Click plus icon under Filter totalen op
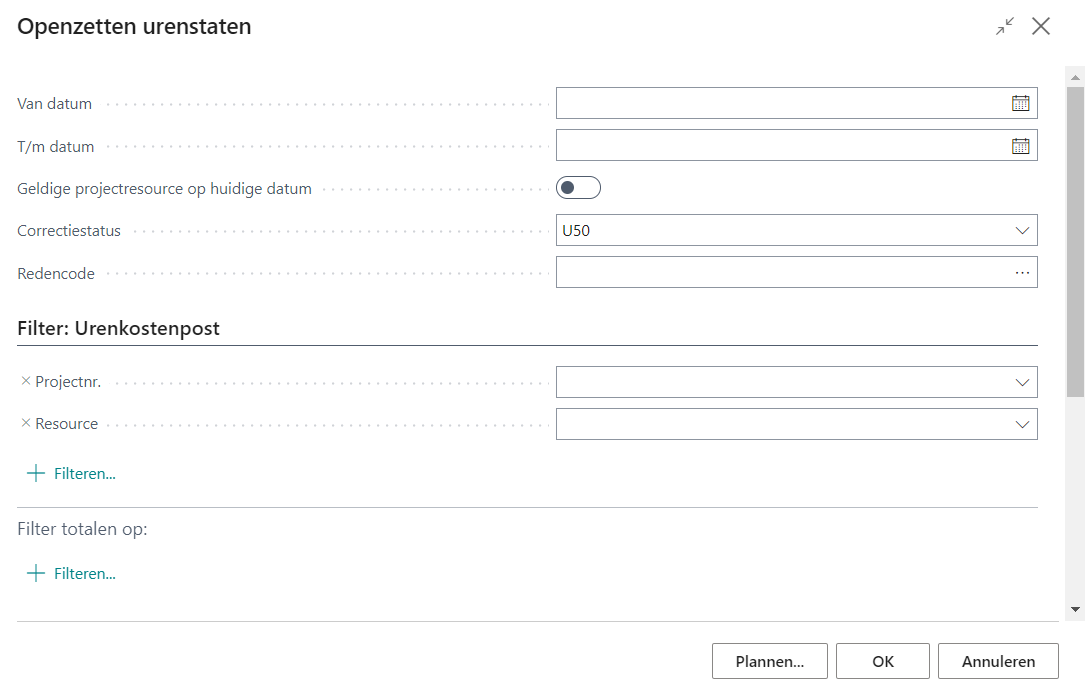 coord(36,574)
